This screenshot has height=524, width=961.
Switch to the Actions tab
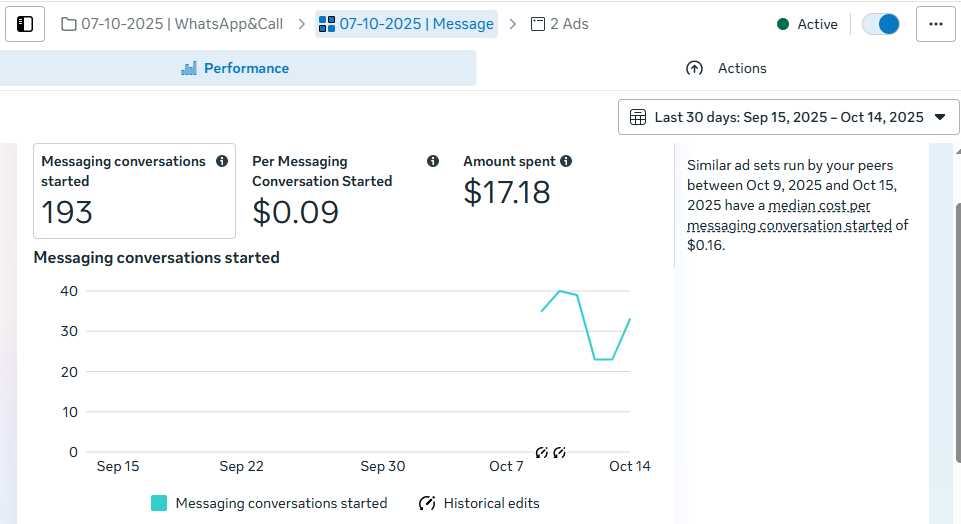coord(727,68)
